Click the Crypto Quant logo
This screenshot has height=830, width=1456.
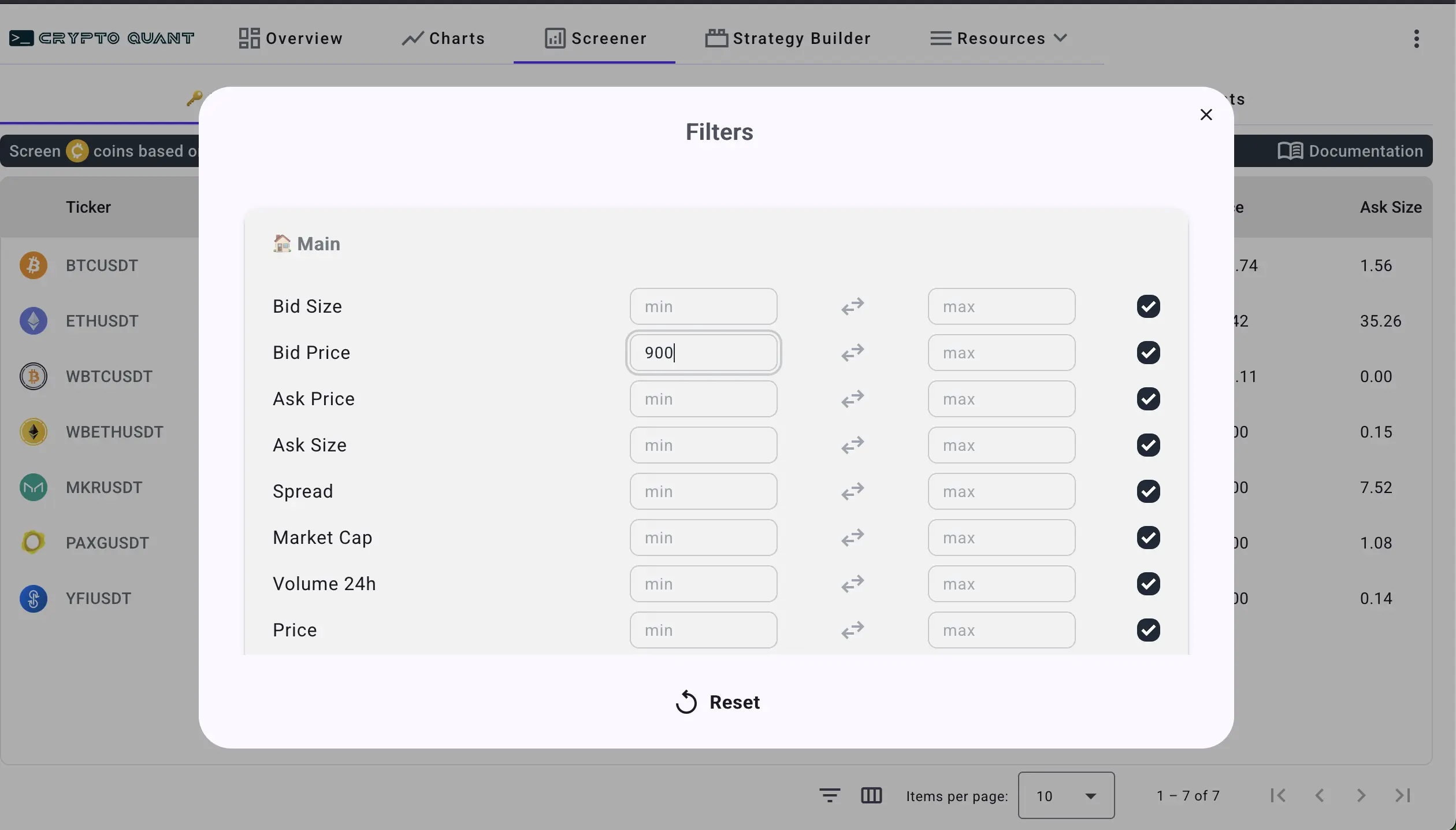click(x=102, y=39)
